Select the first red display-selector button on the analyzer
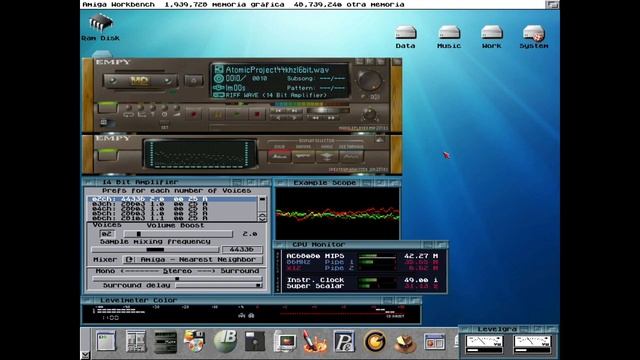This screenshot has width=640, height=360. [280, 156]
